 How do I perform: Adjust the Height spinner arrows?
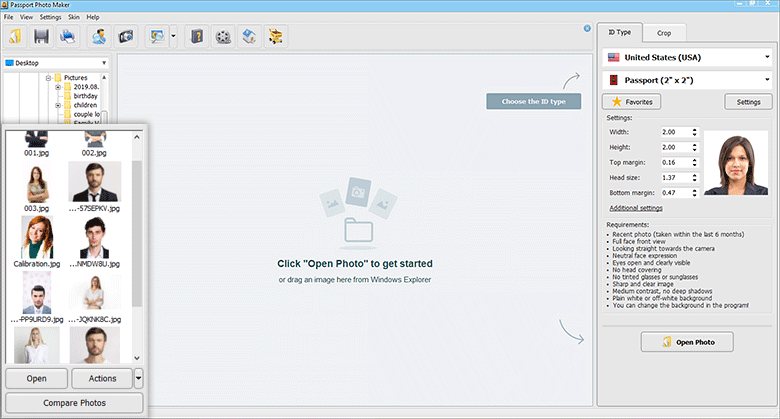pyautogui.click(x=695, y=147)
